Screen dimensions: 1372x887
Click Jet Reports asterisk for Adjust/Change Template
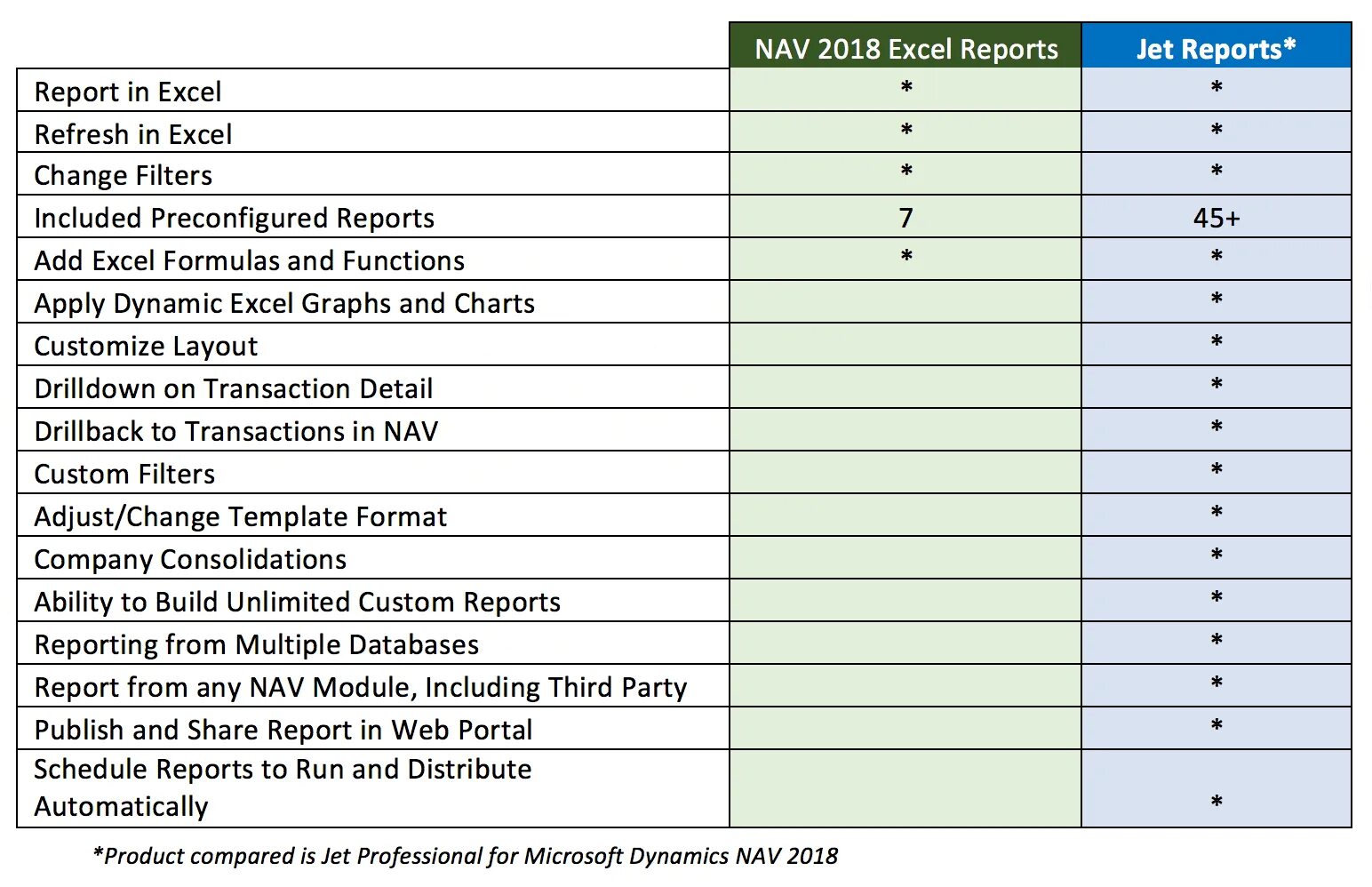tap(1216, 512)
